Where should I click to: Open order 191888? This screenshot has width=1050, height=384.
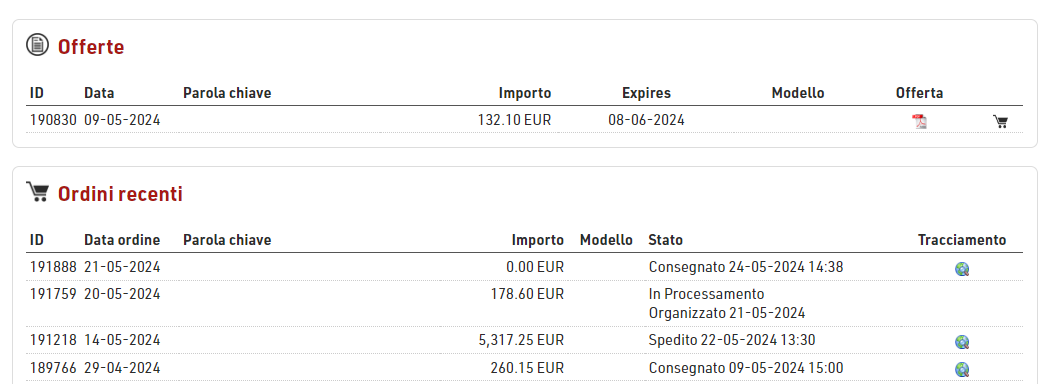pos(53,267)
